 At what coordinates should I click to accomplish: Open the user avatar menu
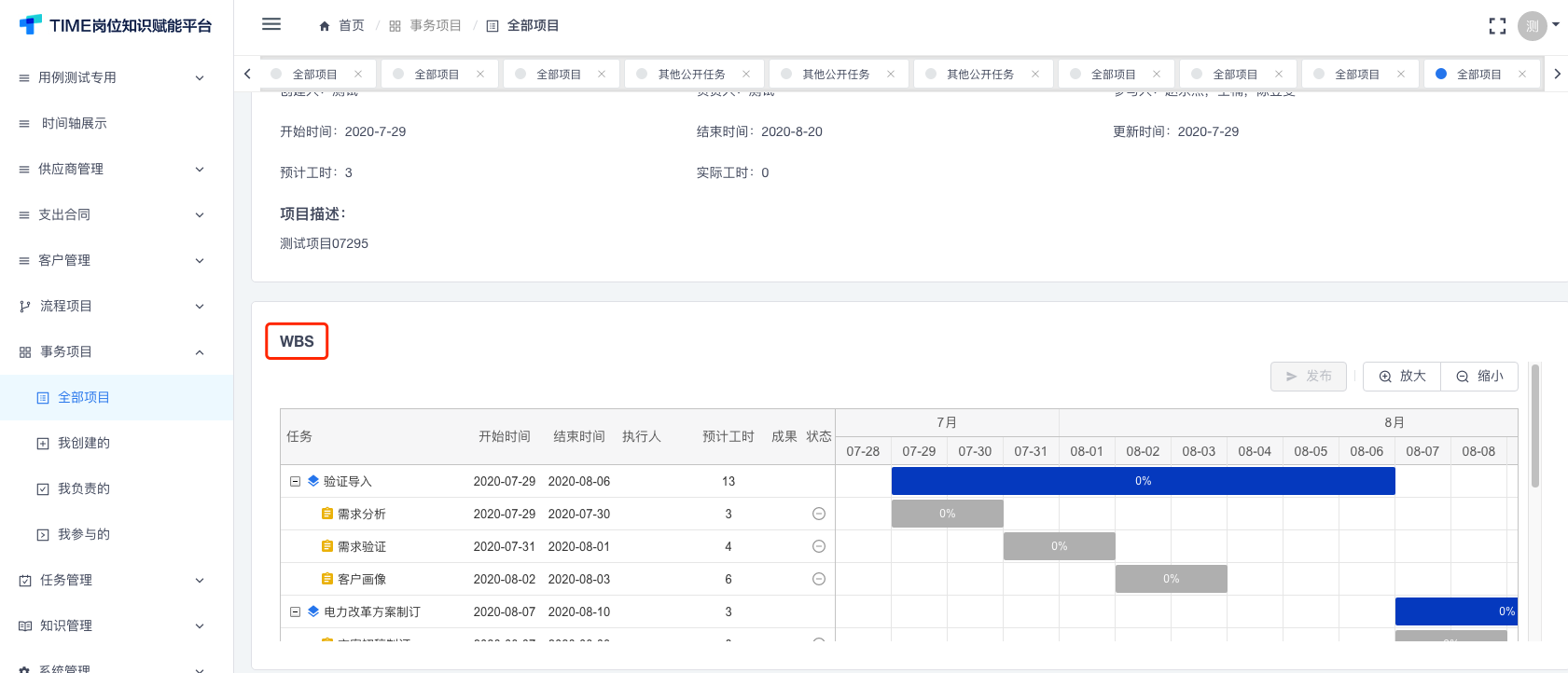tap(1533, 26)
